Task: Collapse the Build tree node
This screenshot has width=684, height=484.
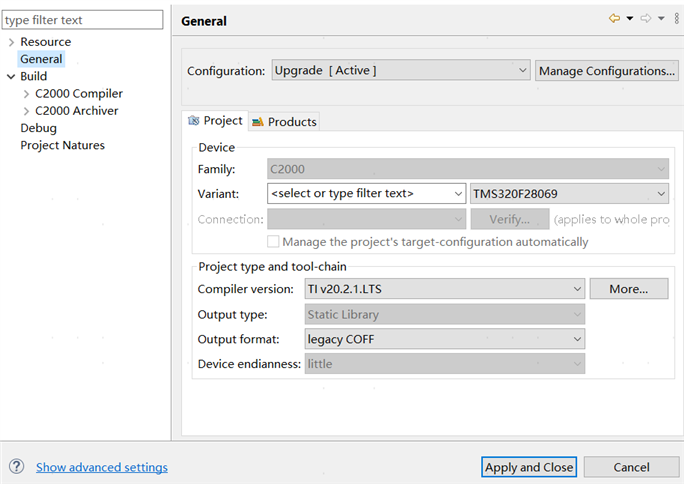Action: (11, 76)
